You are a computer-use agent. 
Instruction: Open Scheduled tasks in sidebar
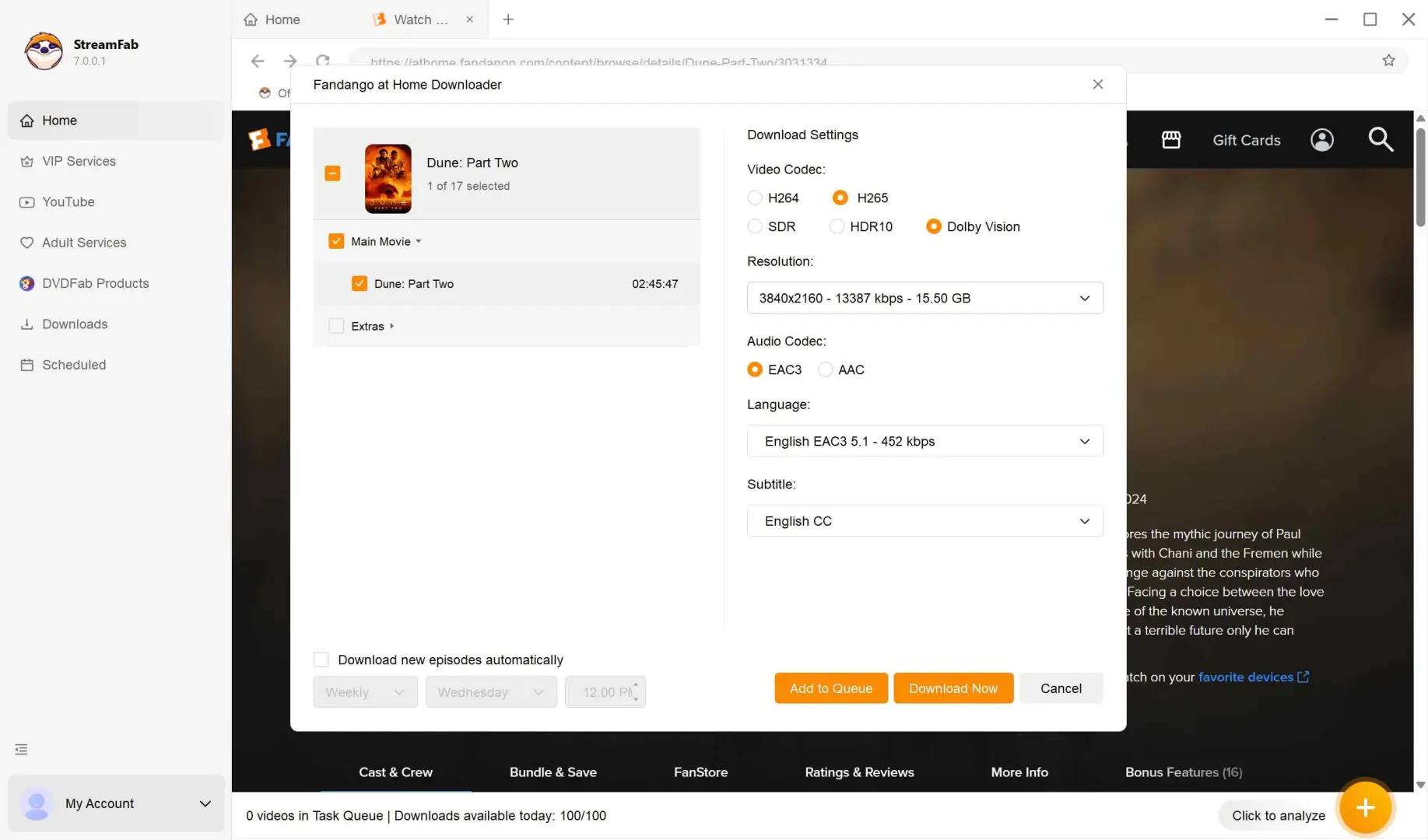[x=116, y=365]
